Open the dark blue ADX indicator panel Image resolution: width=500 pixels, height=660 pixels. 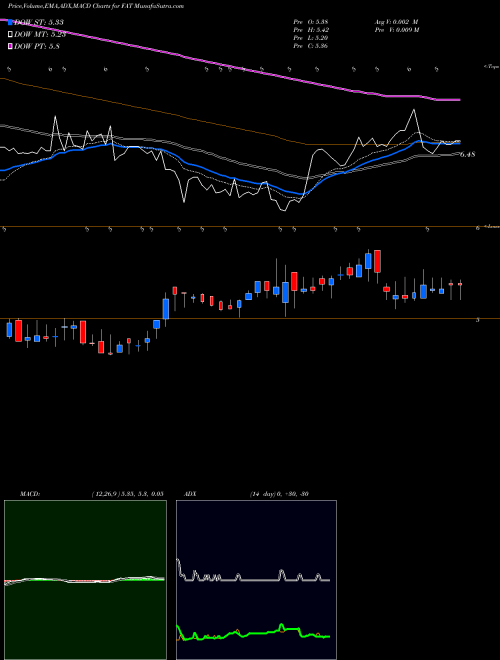pyautogui.click(x=256, y=580)
